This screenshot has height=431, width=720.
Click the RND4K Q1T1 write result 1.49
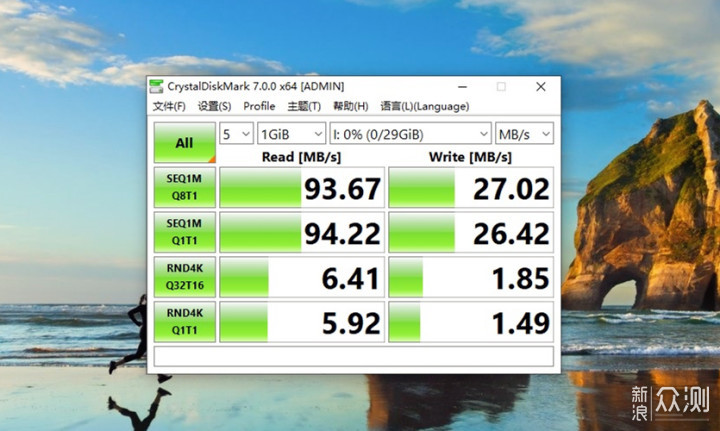[470, 322]
